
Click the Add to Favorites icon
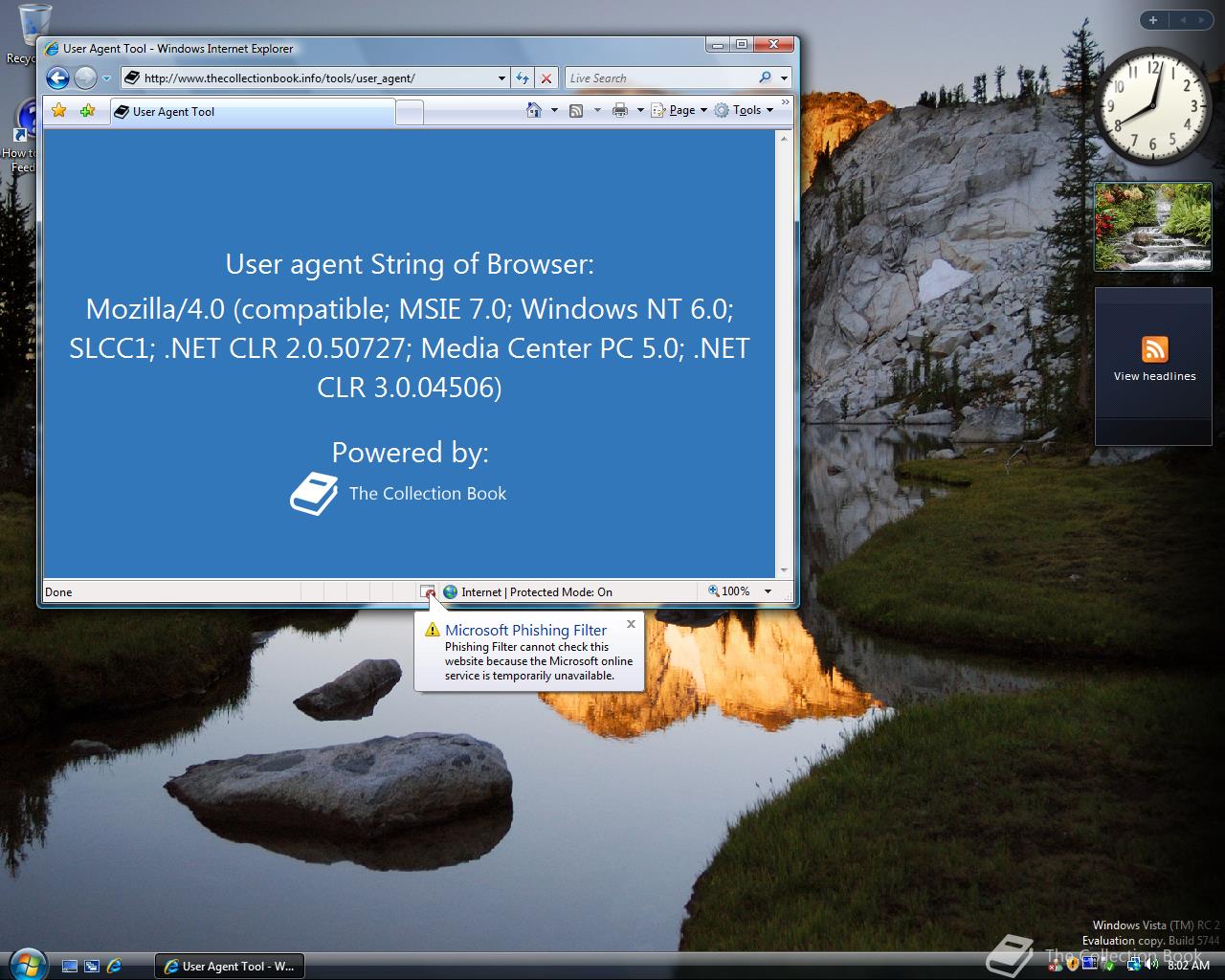click(87, 111)
